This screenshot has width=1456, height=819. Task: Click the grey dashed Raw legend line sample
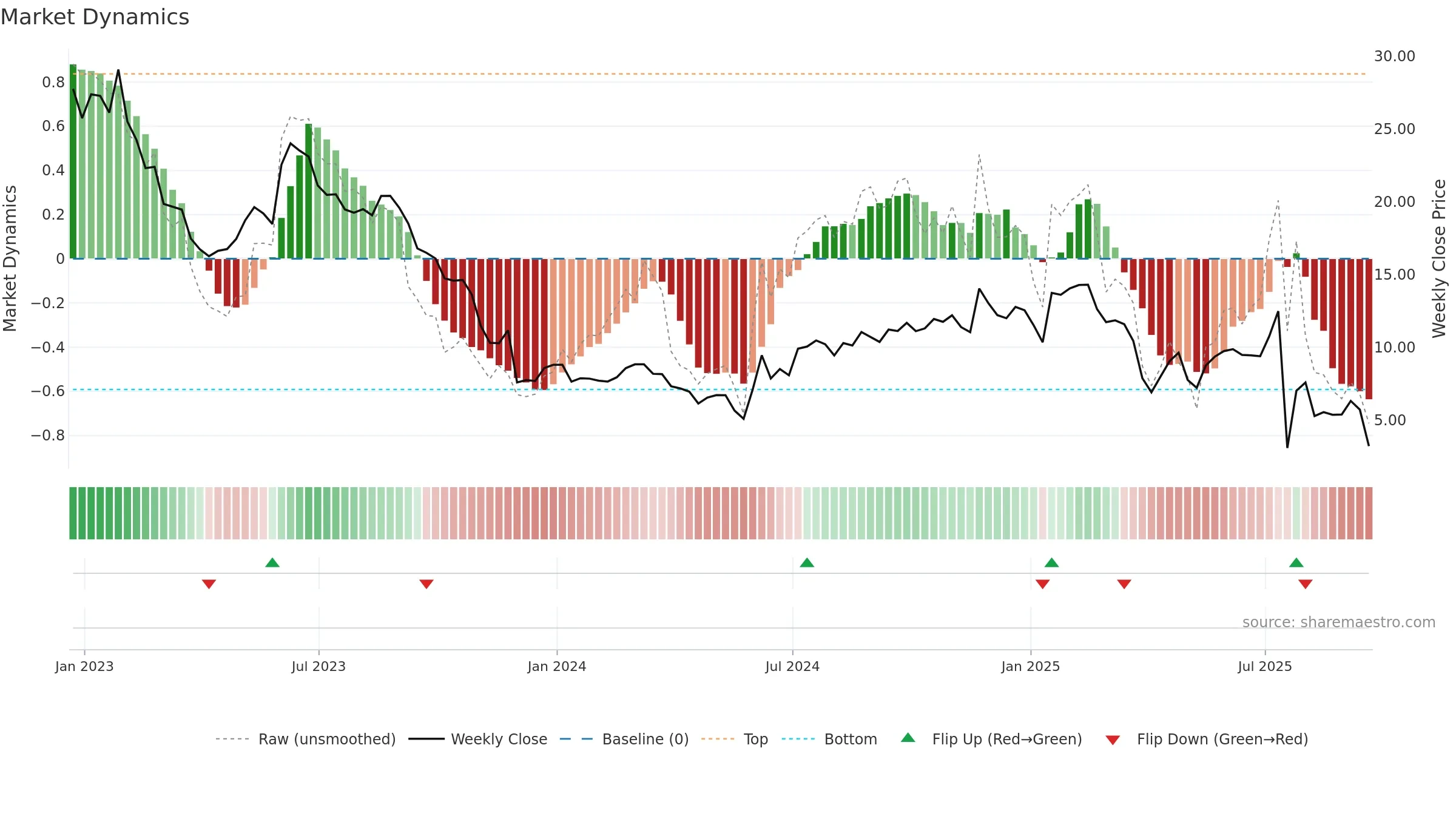pyautogui.click(x=232, y=739)
